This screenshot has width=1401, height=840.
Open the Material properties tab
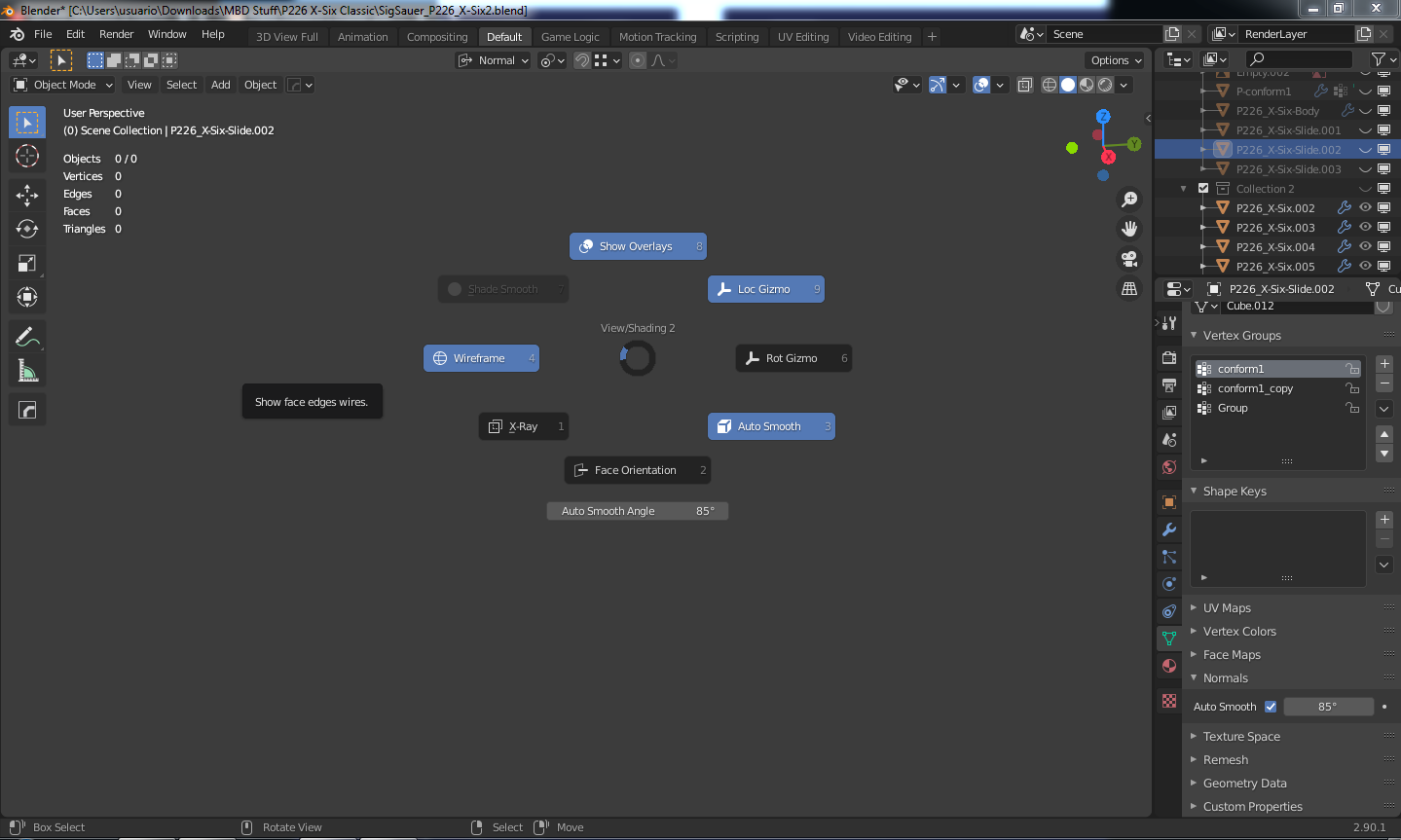tap(1169, 666)
